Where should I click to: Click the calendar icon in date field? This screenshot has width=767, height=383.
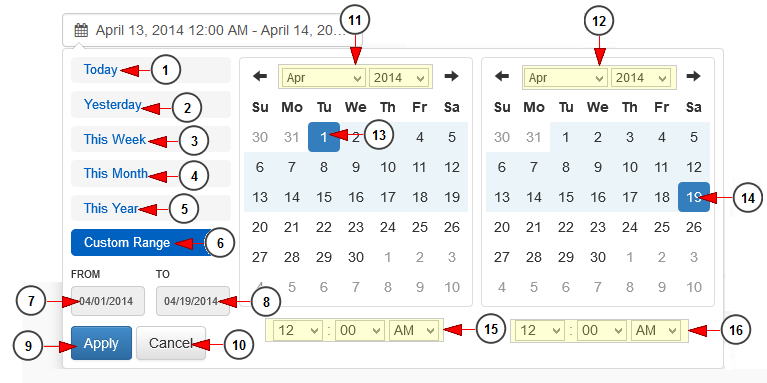point(81,30)
